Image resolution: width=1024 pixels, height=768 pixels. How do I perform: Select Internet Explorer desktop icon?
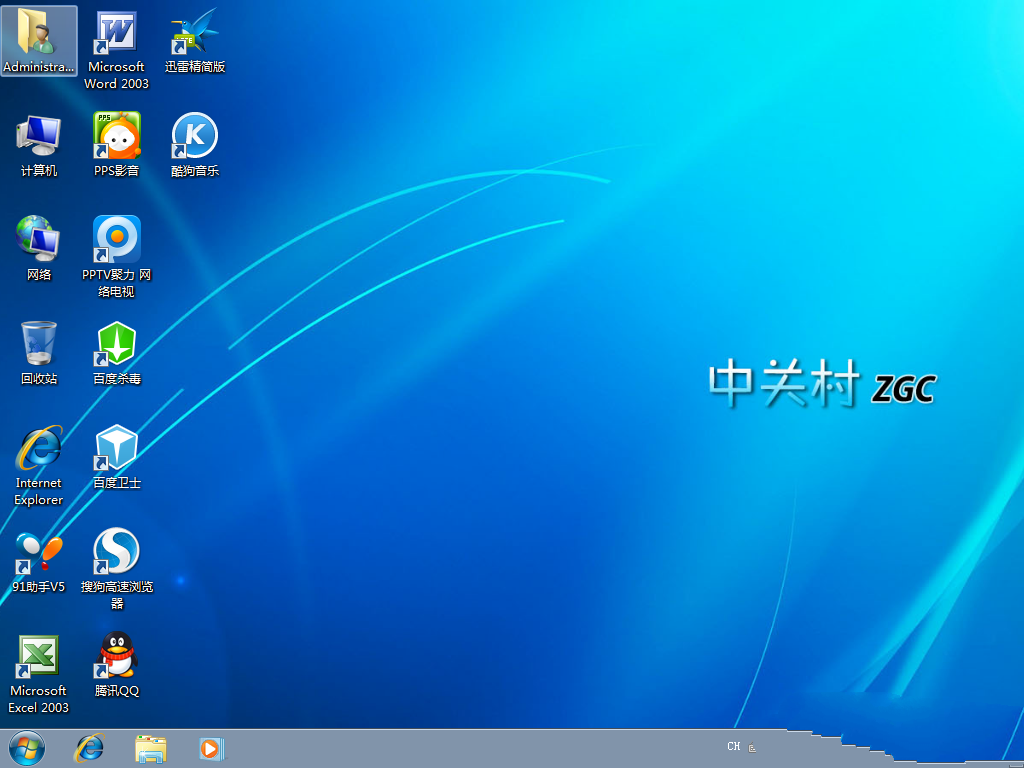(39, 466)
